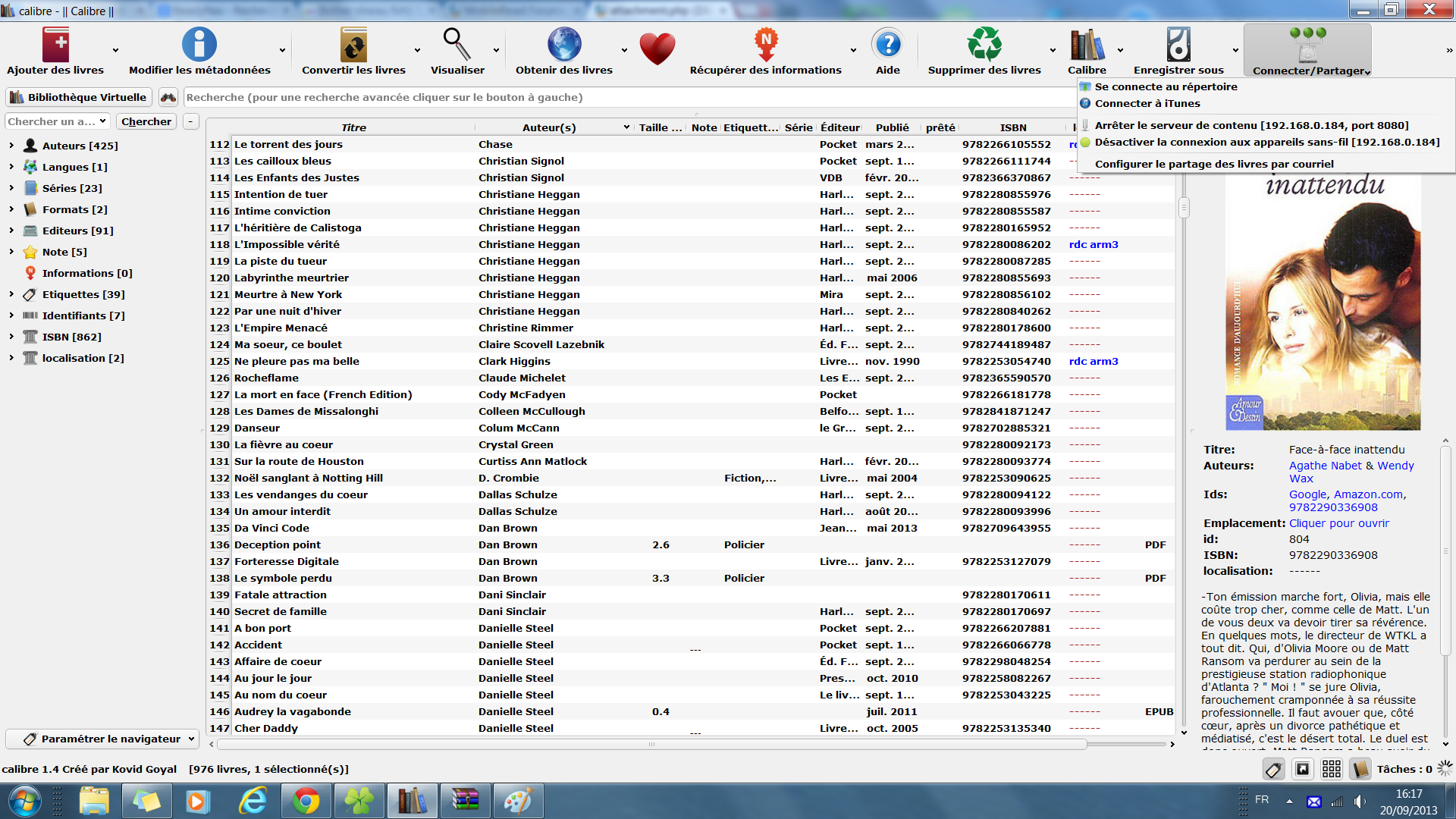This screenshot has width=1456, height=819.
Task: Open dropdown arrow next to Enregistrer sous
Action: click(x=1235, y=51)
